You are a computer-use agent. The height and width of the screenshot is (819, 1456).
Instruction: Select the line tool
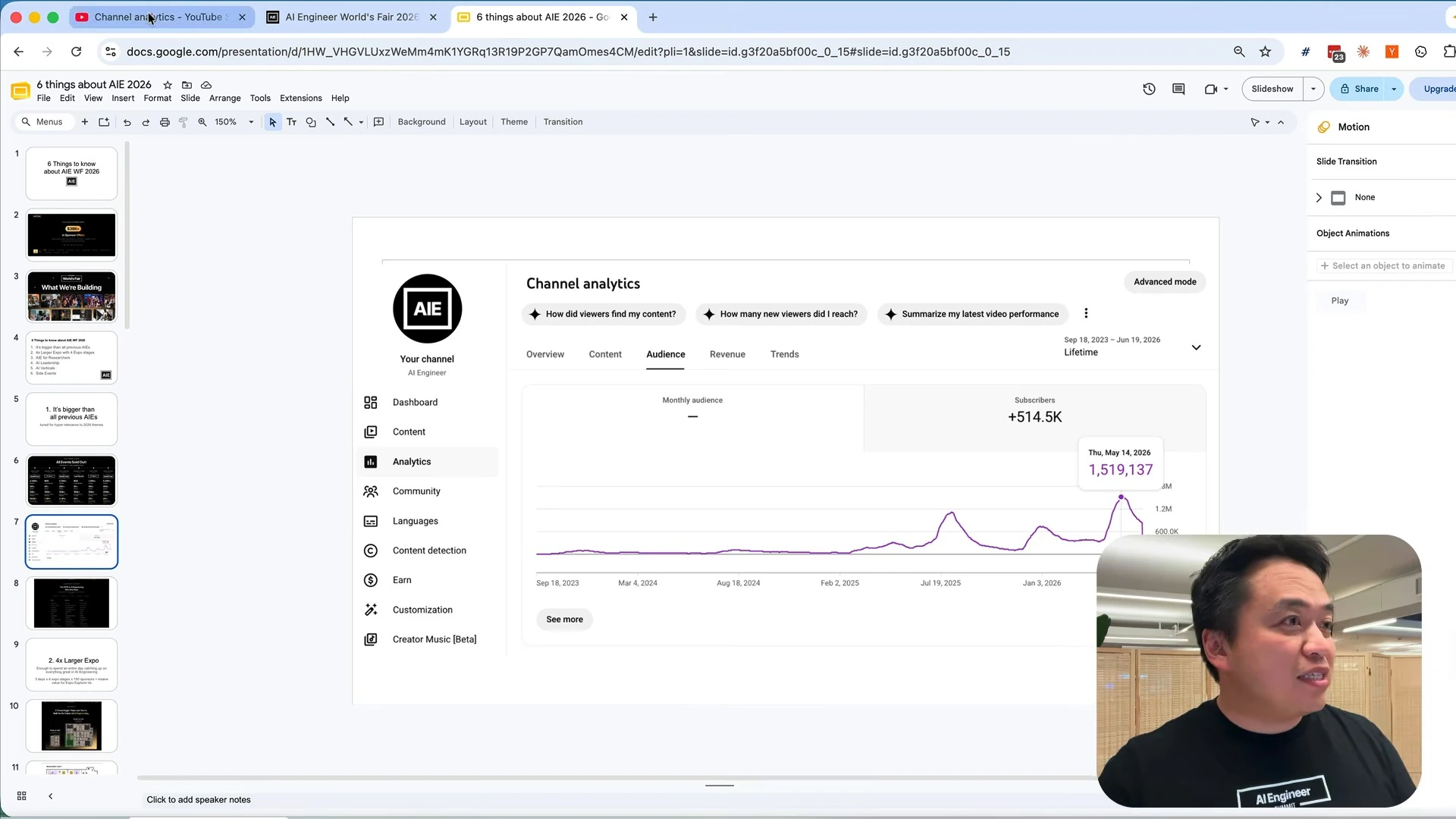tap(330, 122)
